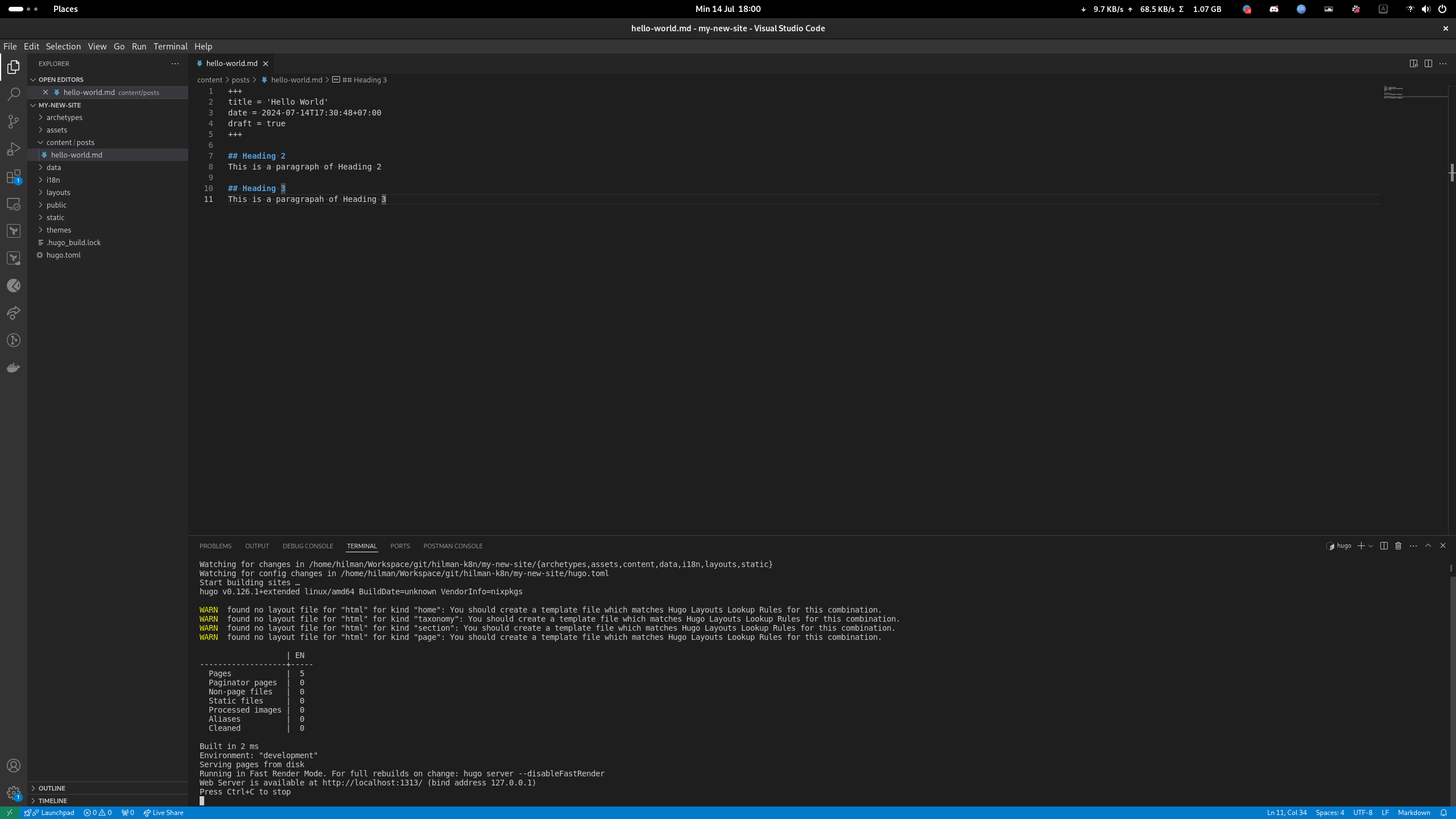Open the clock showing Min 14 Jul 18:00
The width and height of the screenshot is (1456, 819).
pyautogui.click(x=728, y=9)
